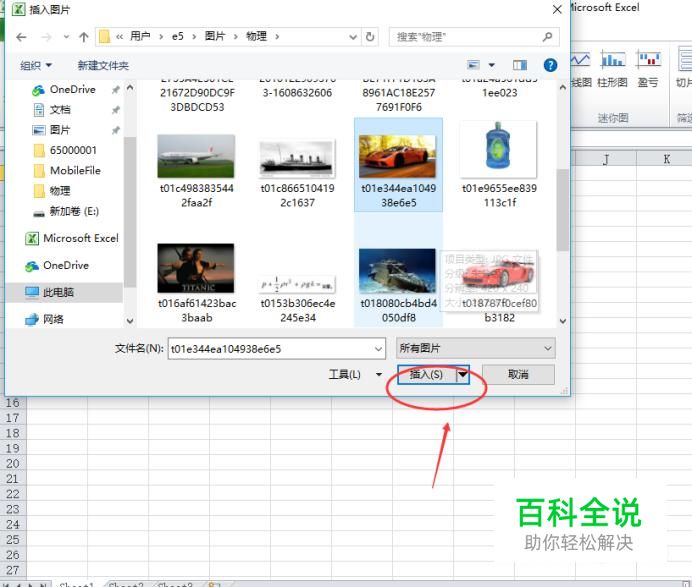Open recent locations dropdown arrow

pos(66,37)
